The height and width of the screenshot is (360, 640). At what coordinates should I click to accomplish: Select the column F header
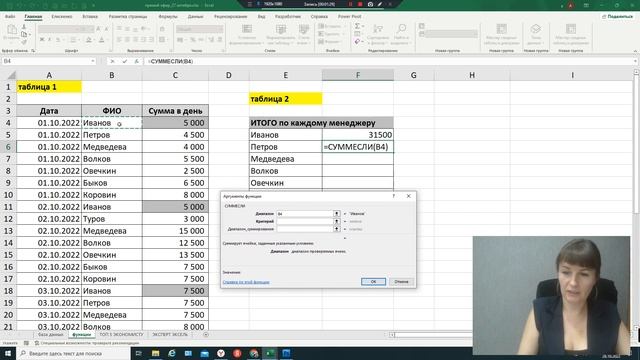click(358, 75)
